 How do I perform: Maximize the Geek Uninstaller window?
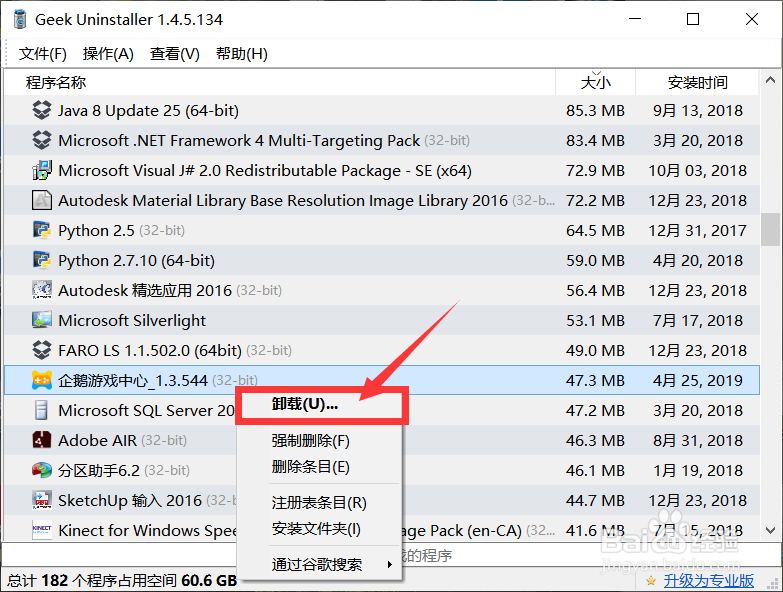pyautogui.click(x=693, y=19)
